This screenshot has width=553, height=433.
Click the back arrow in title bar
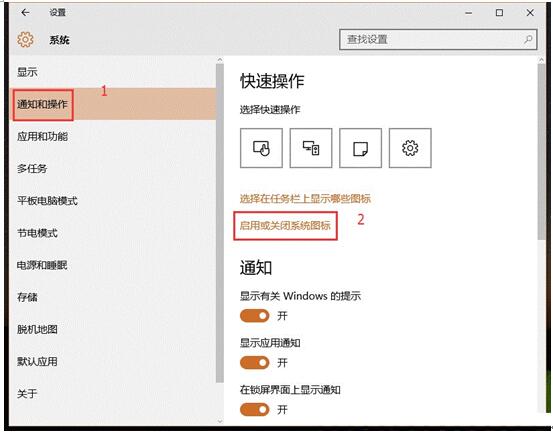25,13
